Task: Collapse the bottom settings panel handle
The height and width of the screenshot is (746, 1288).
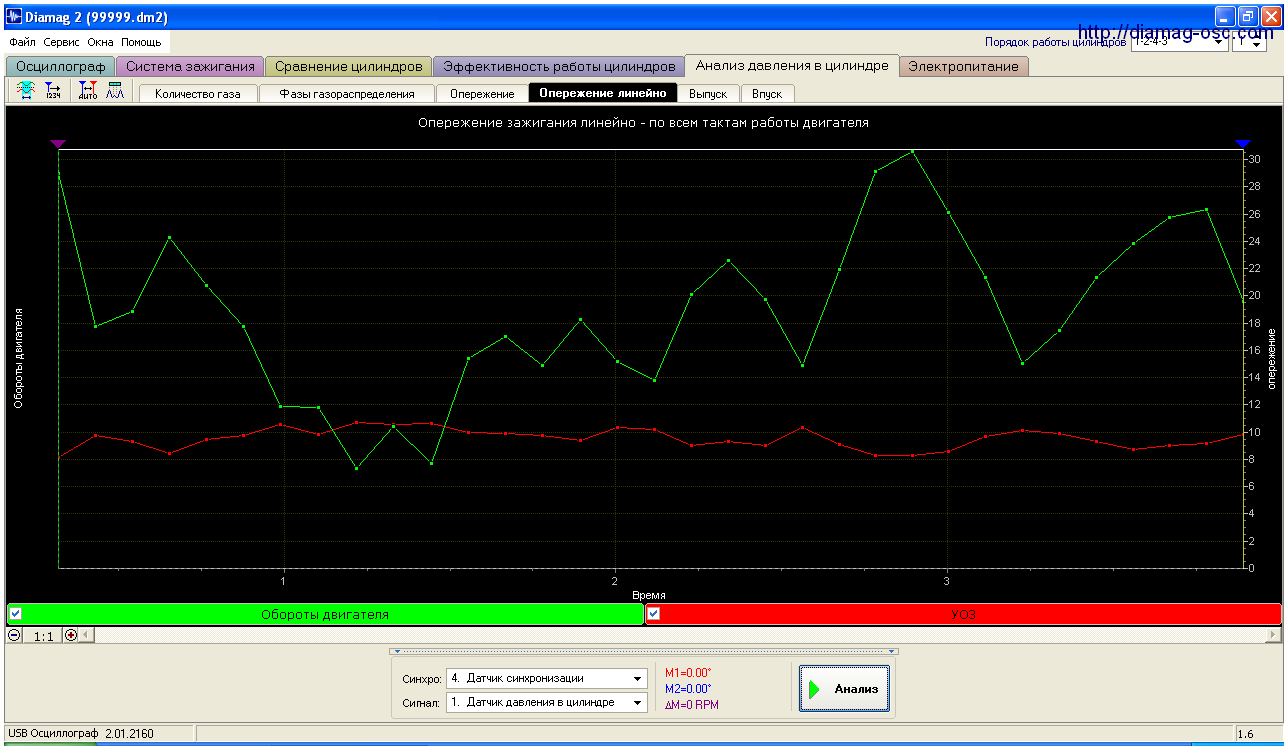Action: point(643,651)
